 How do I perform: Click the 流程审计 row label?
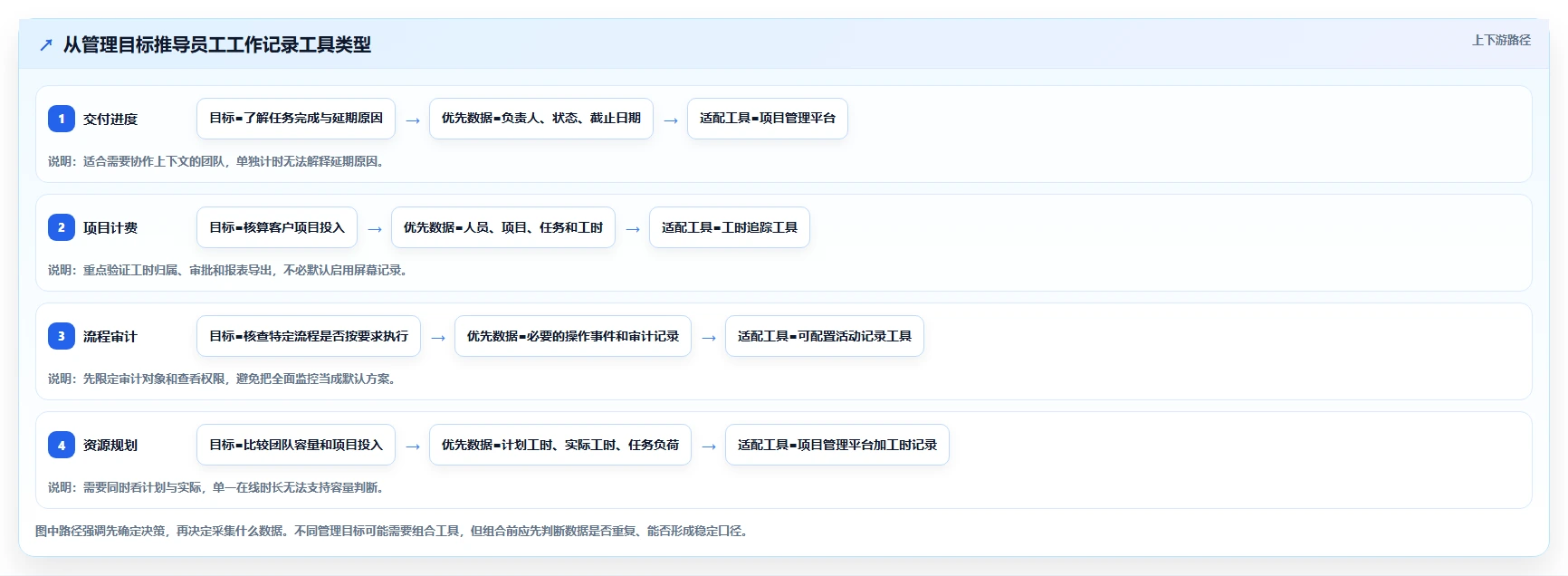[x=110, y=337]
